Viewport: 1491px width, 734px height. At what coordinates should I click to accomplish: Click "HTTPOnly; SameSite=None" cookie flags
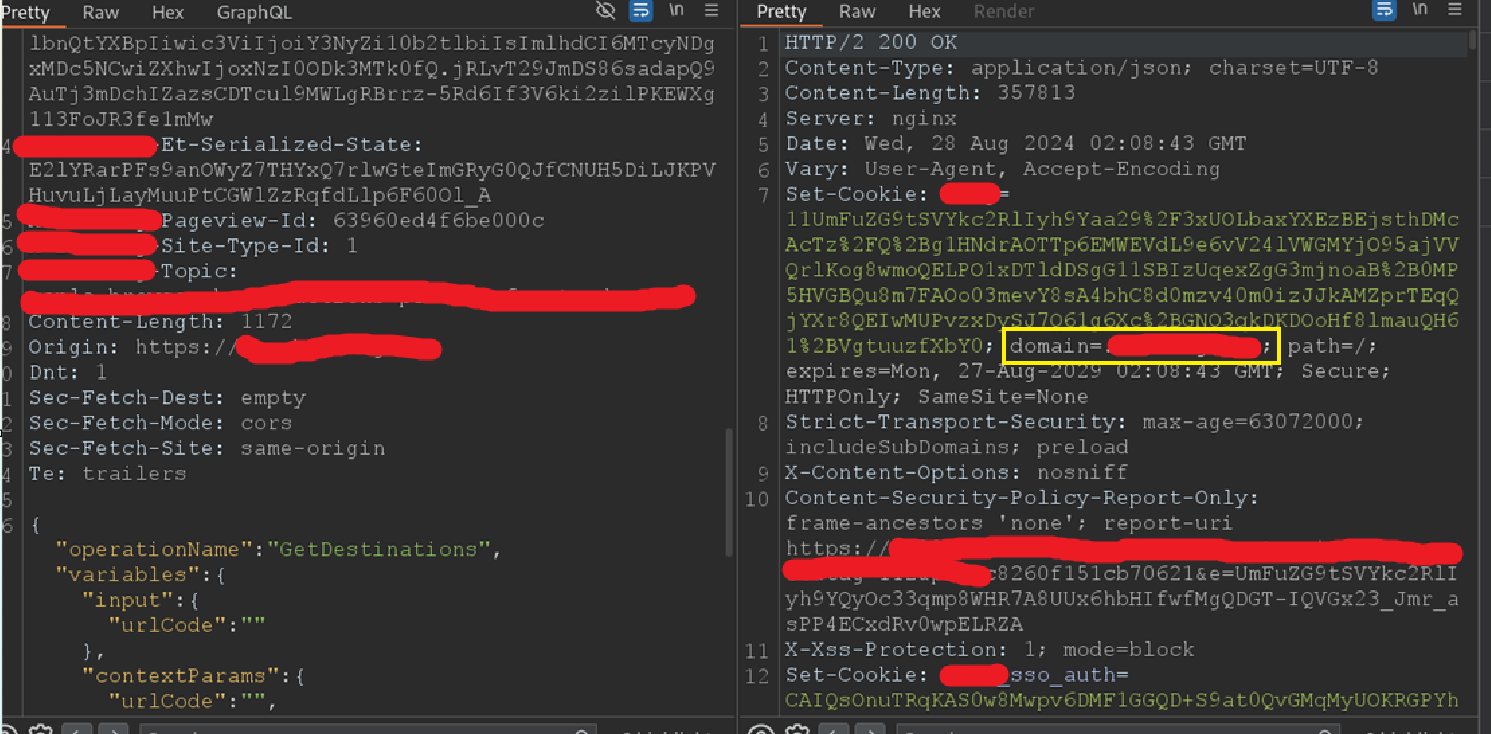pyautogui.click(x=936, y=396)
